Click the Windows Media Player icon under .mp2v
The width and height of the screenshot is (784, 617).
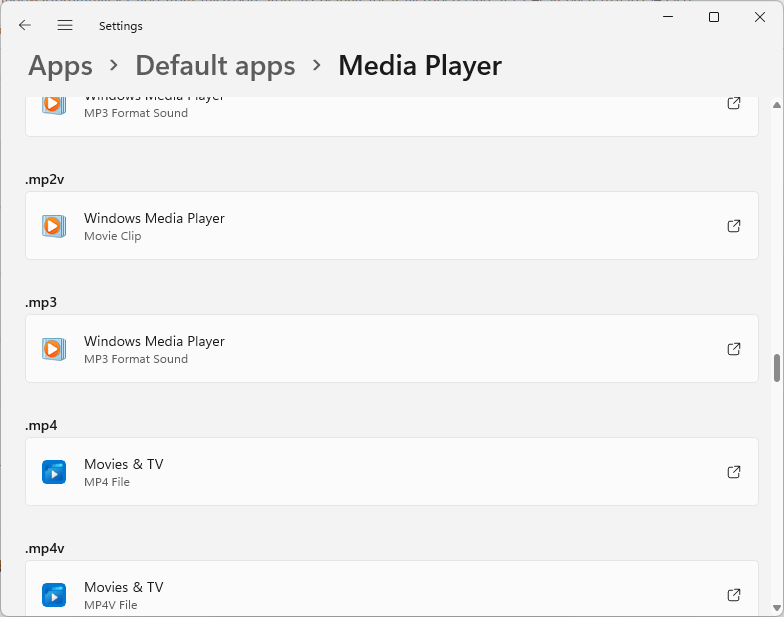(x=54, y=226)
